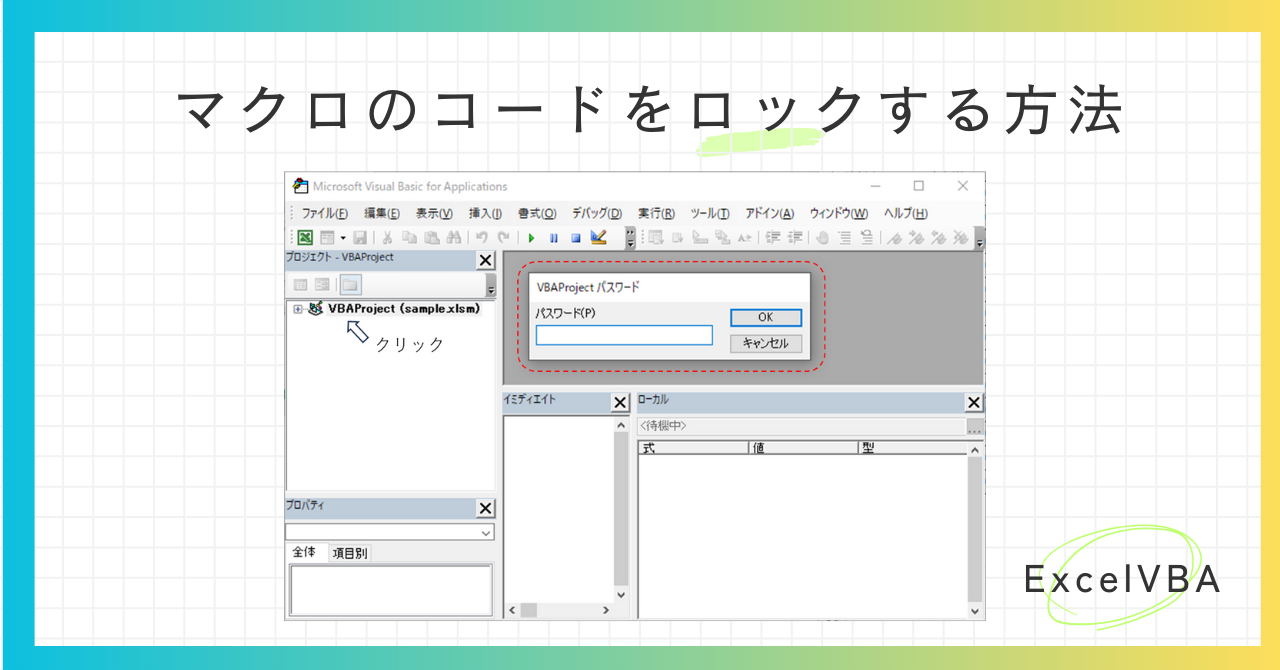Click the Break pause icon
This screenshot has width=1280, height=670.
[x=553, y=238]
